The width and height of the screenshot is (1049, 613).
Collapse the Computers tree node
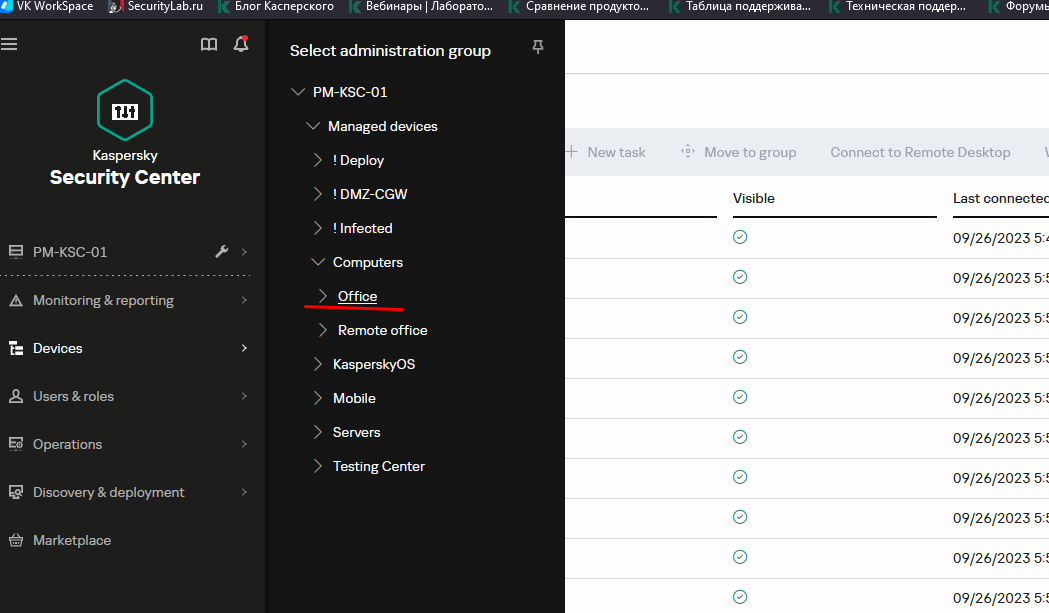[x=318, y=262]
